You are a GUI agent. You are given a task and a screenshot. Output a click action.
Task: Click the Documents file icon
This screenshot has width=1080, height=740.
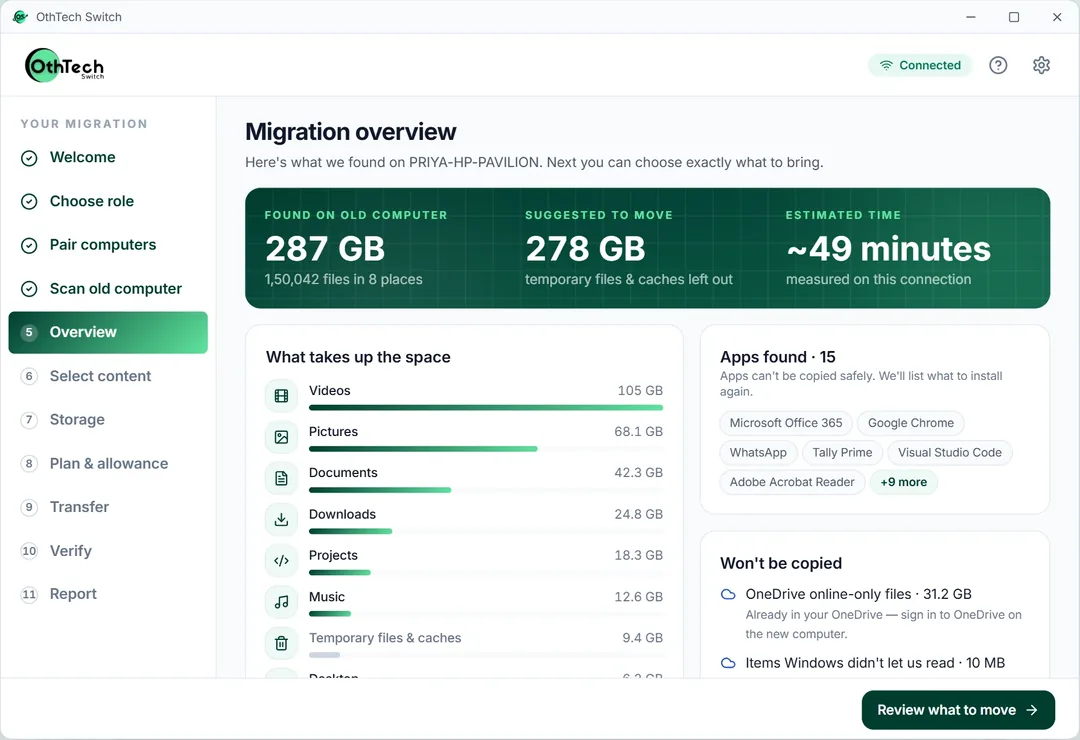(x=281, y=478)
